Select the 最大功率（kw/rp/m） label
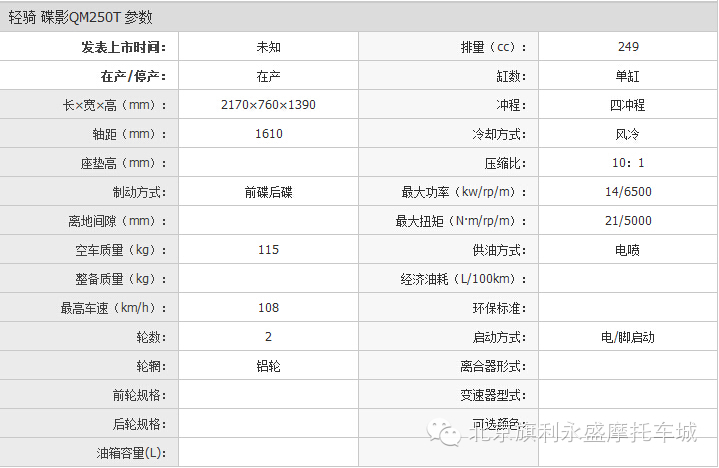This screenshot has height=468, width=719. click(x=464, y=192)
